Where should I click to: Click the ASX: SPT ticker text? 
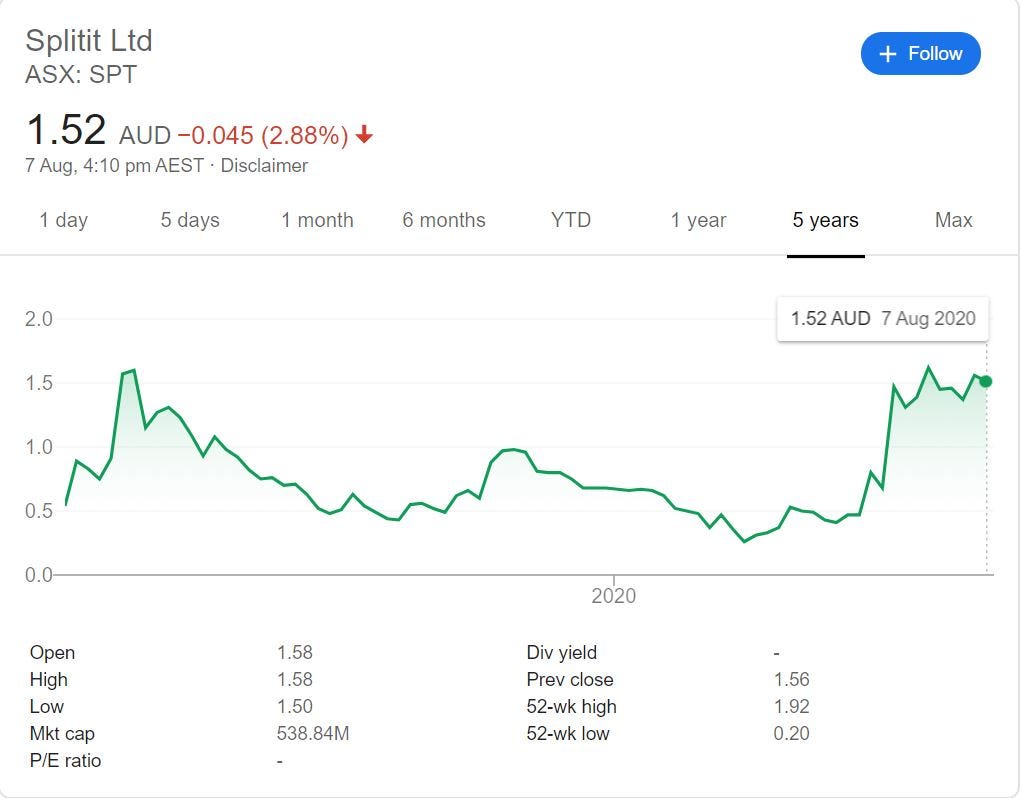tap(81, 74)
